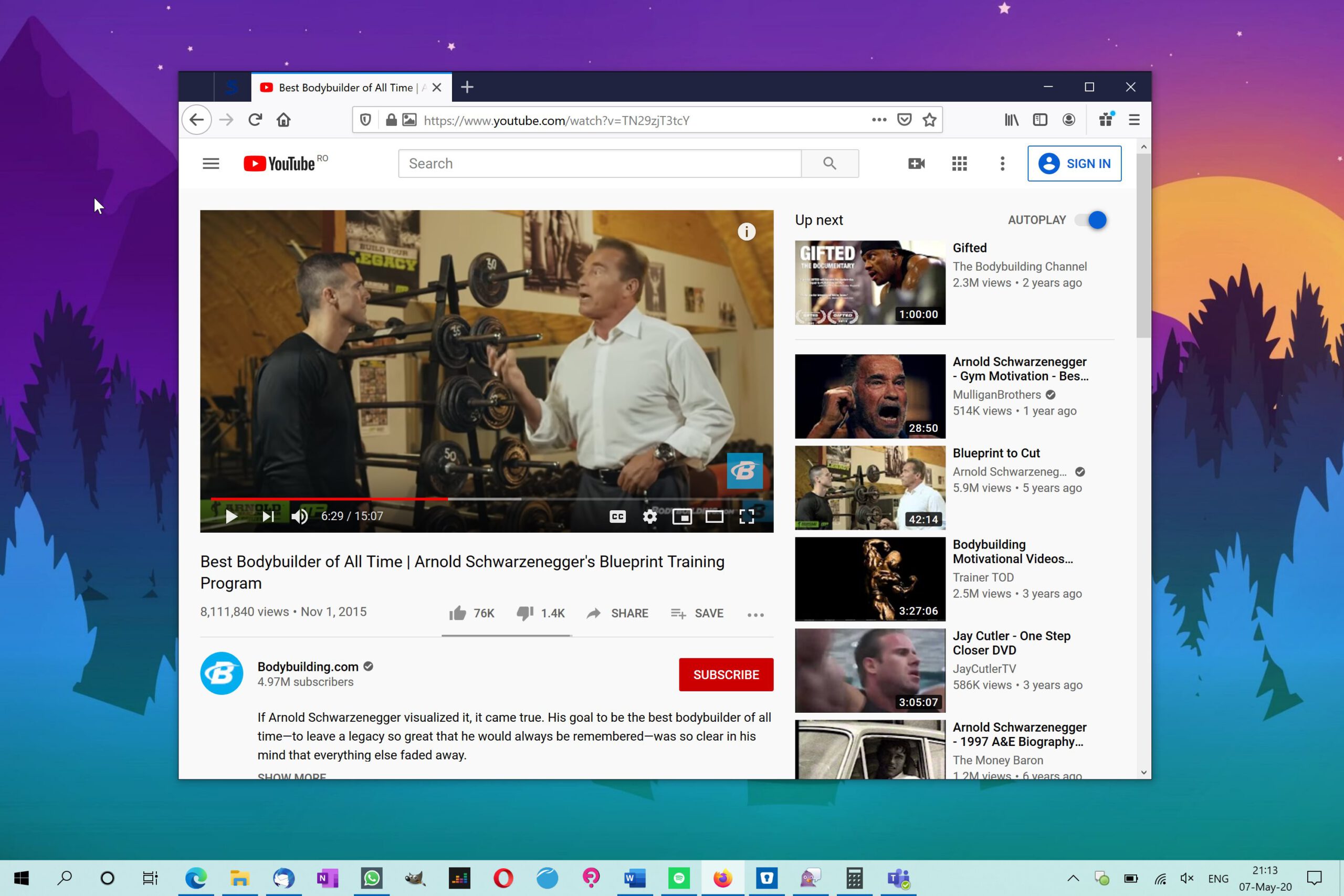Unmute system volume in tray
The width and height of the screenshot is (1344, 896).
(1187, 878)
